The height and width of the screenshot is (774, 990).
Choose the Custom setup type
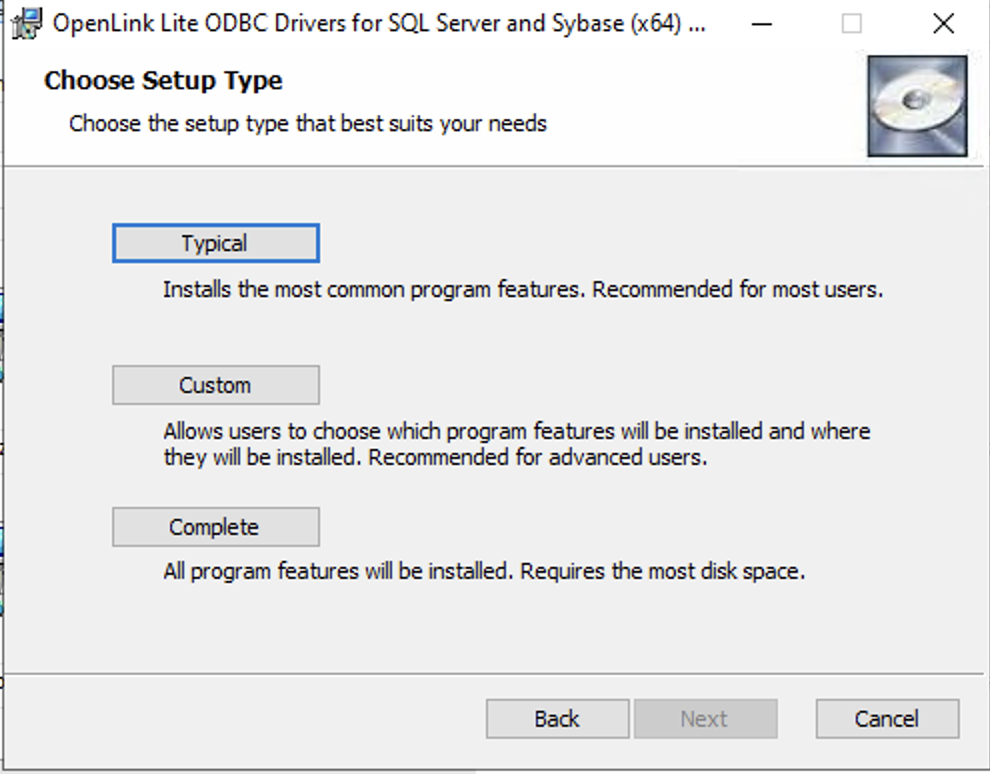tap(215, 385)
